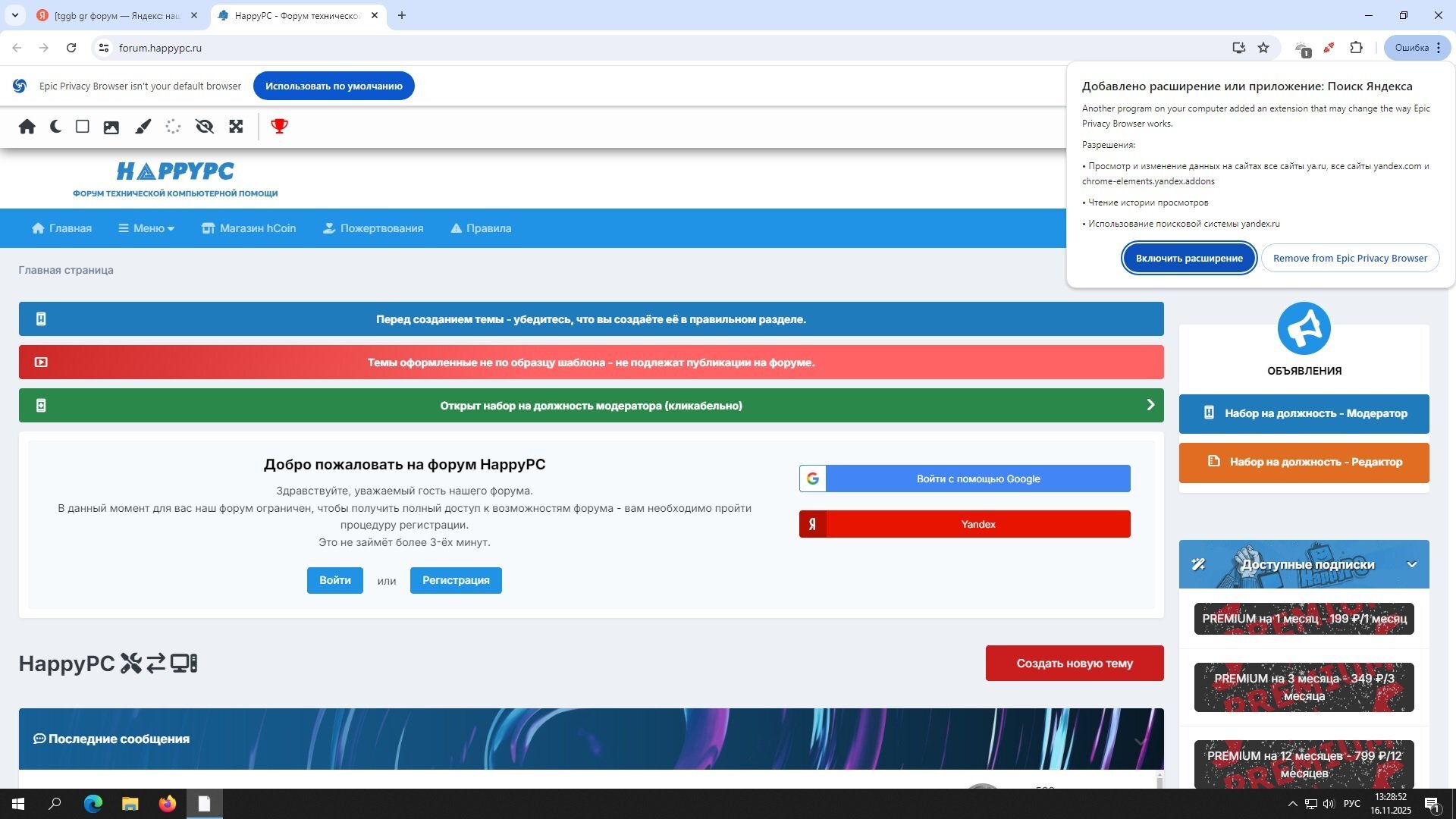Toggle the crossed-eye visibility icon
The width and height of the screenshot is (1456, 819).
(x=205, y=127)
